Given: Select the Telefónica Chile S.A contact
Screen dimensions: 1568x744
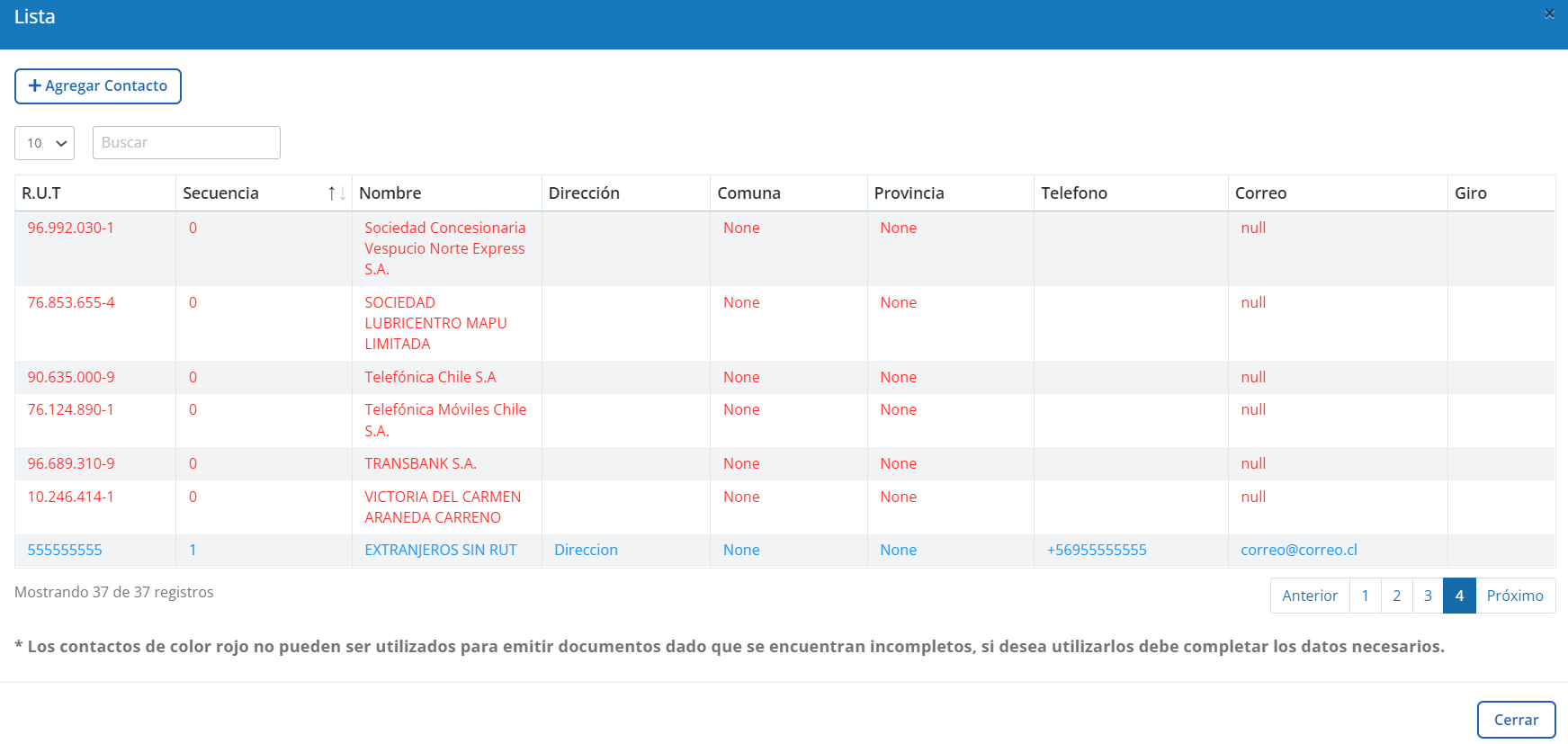Looking at the screenshot, I should tap(430, 377).
